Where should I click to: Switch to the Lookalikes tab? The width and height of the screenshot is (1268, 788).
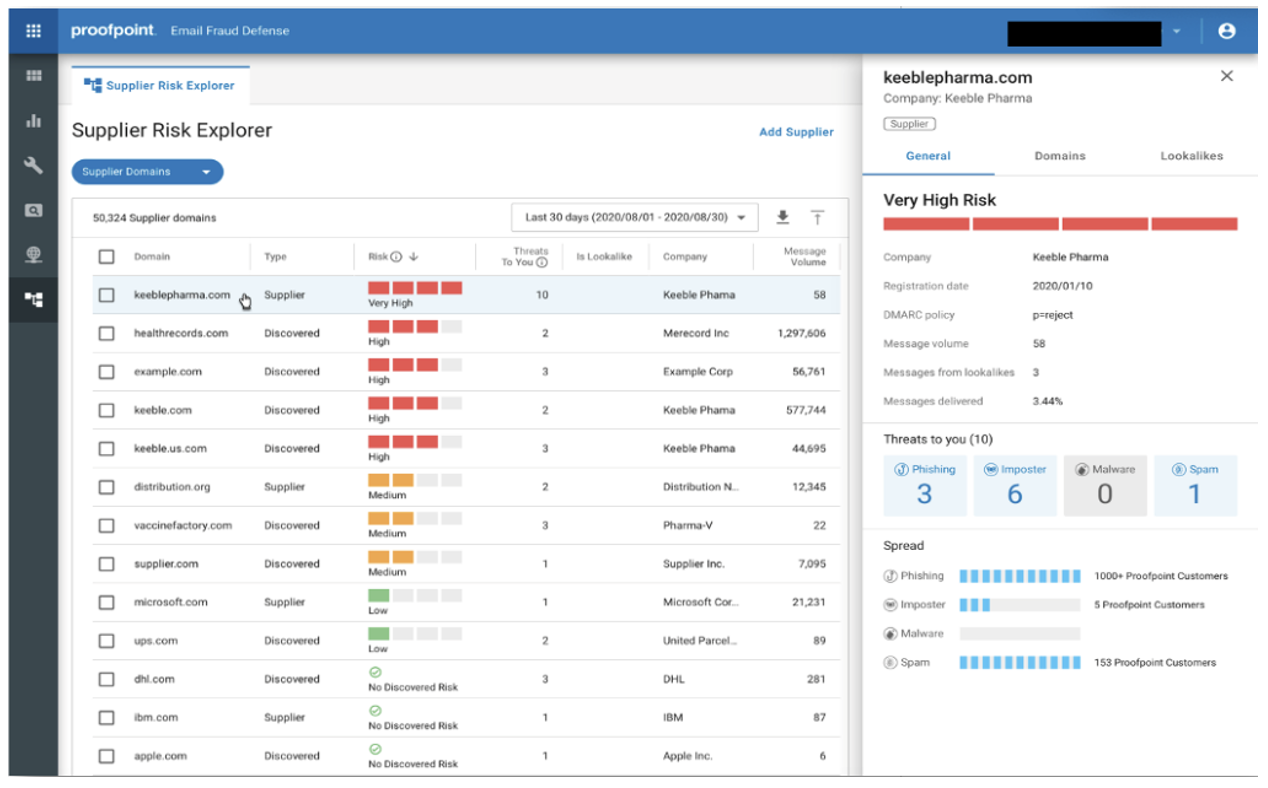tap(1192, 156)
